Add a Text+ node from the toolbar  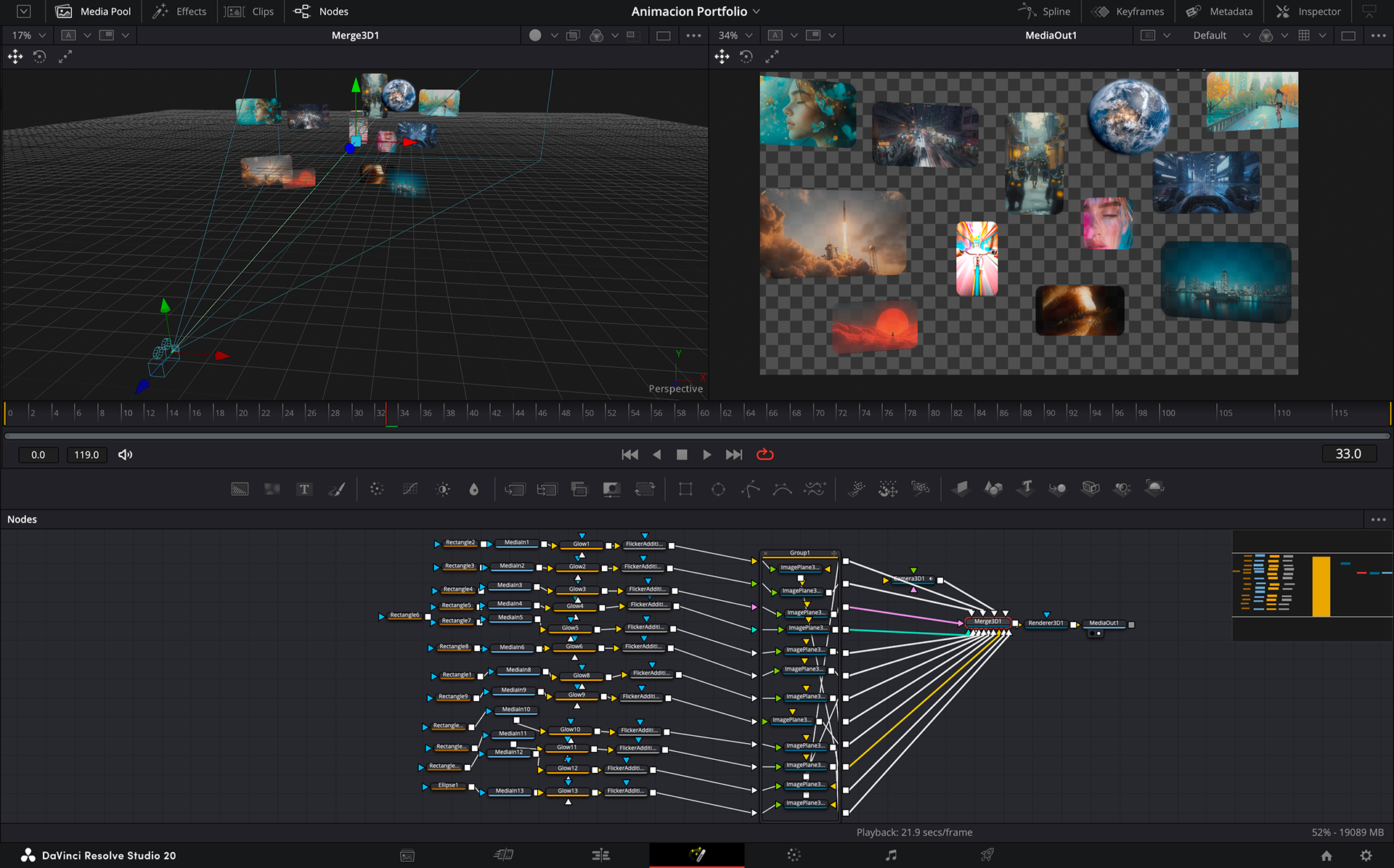304,489
